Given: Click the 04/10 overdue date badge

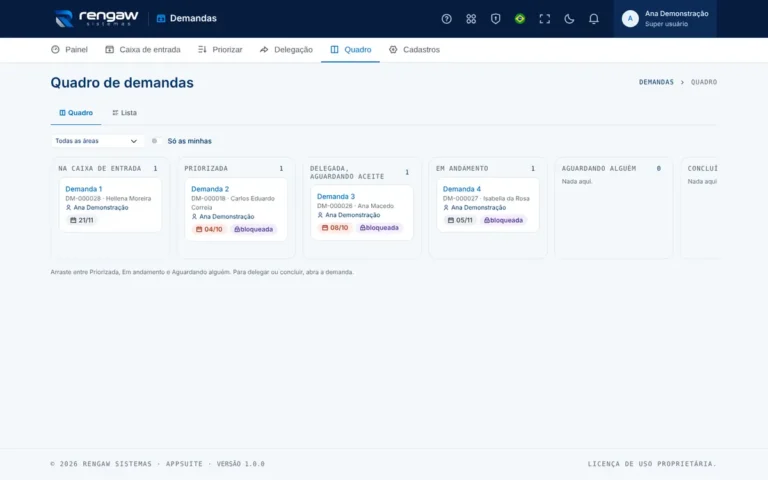Looking at the screenshot, I should pyautogui.click(x=209, y=229).
